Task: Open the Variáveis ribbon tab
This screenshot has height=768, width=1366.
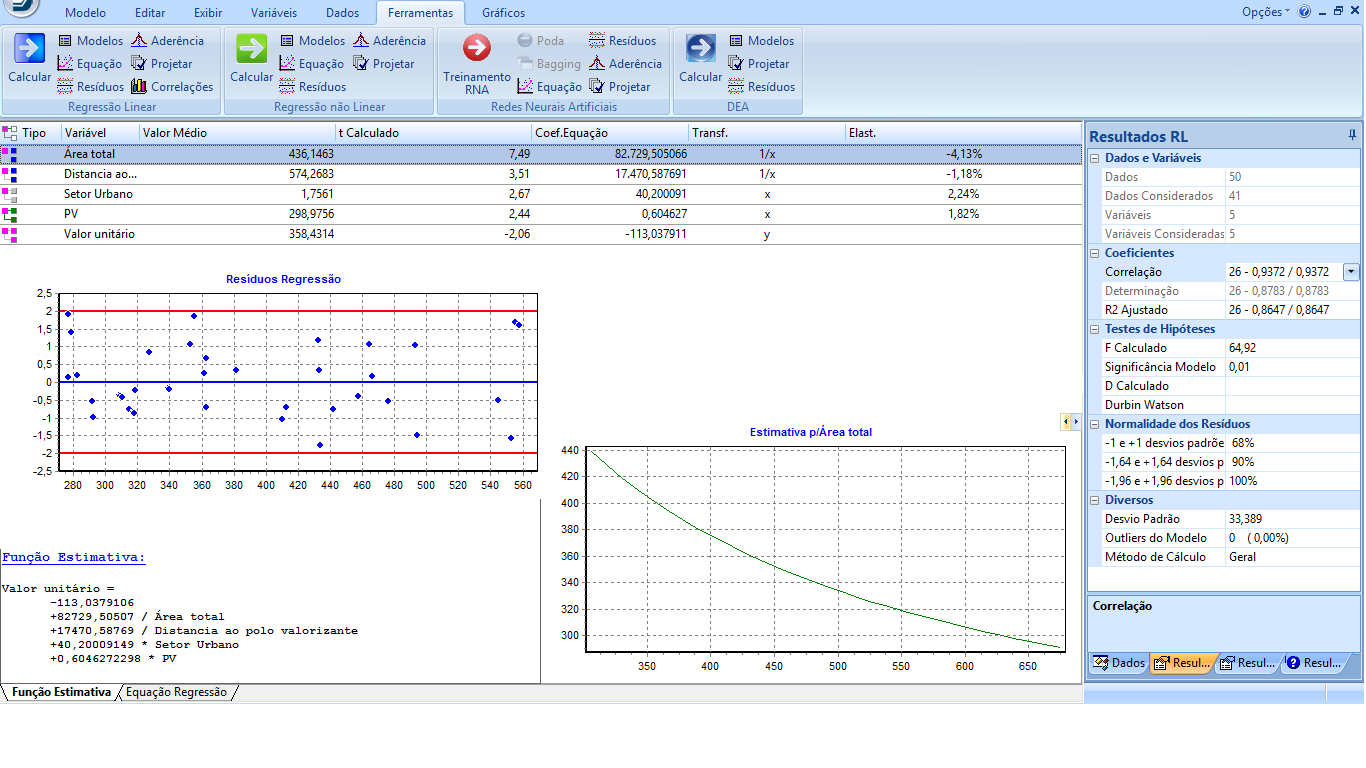Action: click(x=273, y=13)
